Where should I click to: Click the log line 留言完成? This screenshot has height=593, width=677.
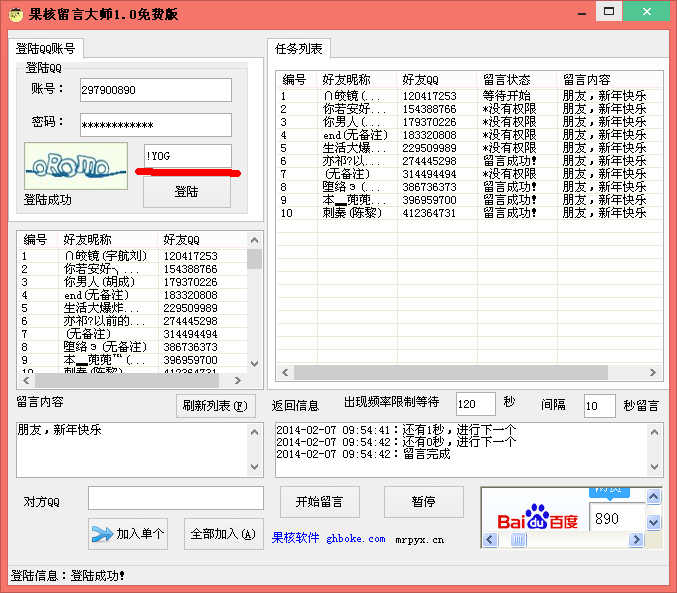pyautogui.click(x=363, y=454)
